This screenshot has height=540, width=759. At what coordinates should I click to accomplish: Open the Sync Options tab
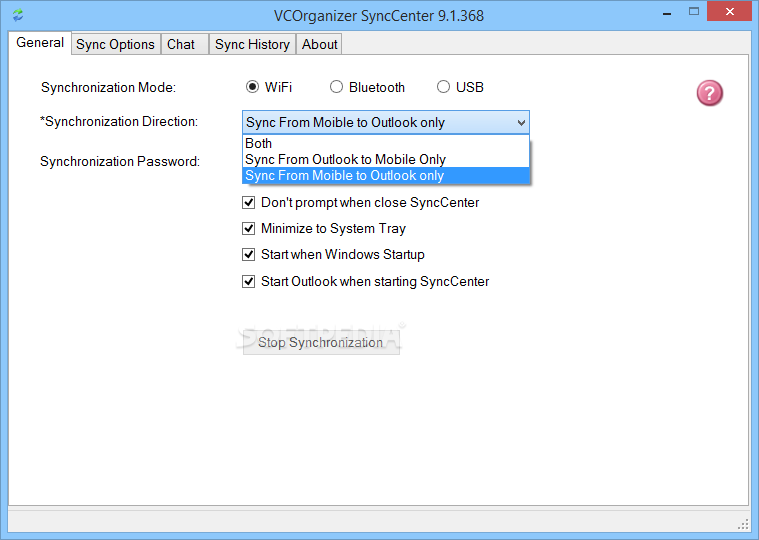(x=115, y=45)
